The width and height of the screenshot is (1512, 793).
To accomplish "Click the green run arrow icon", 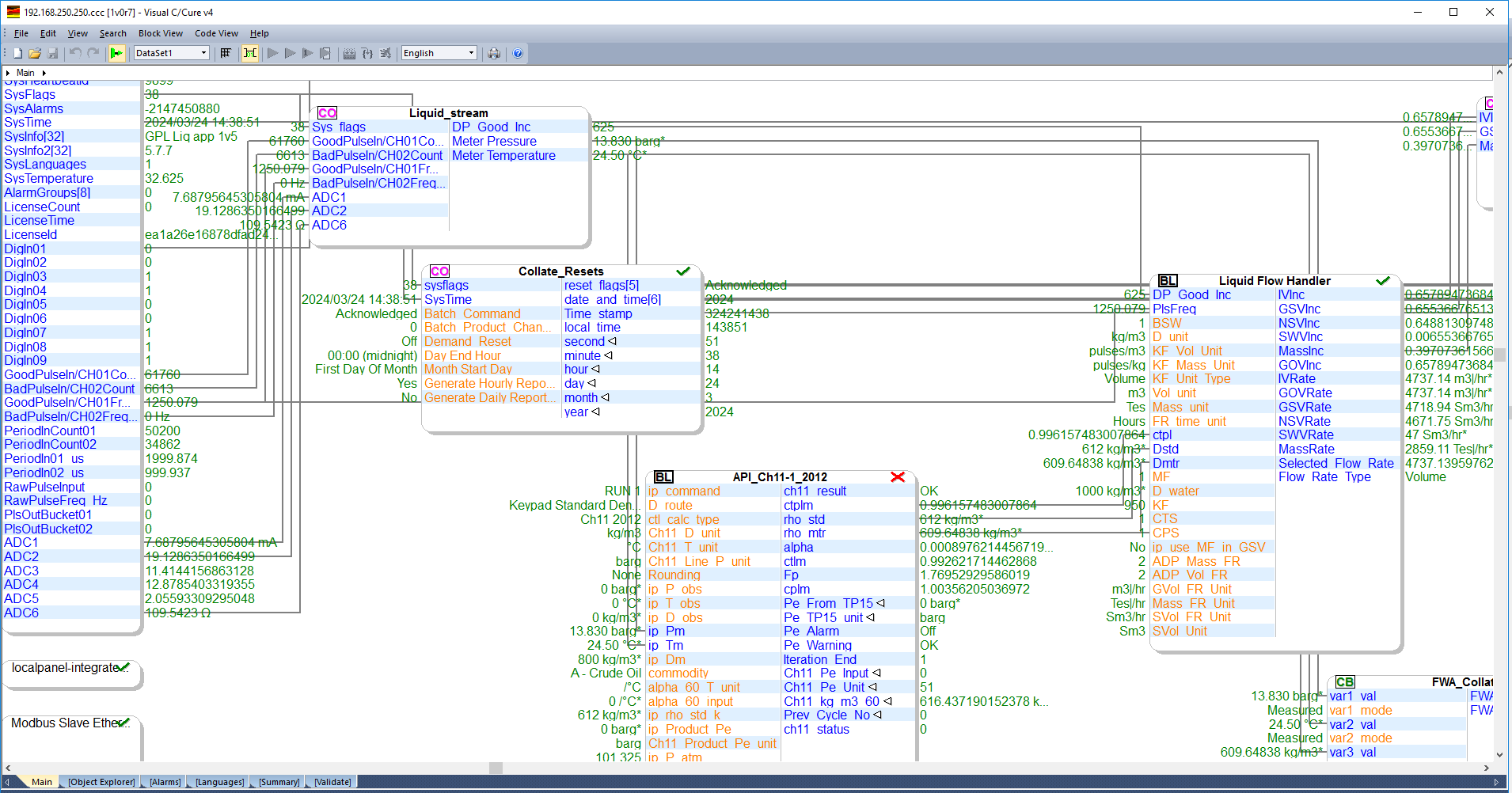I will point(116,53).
